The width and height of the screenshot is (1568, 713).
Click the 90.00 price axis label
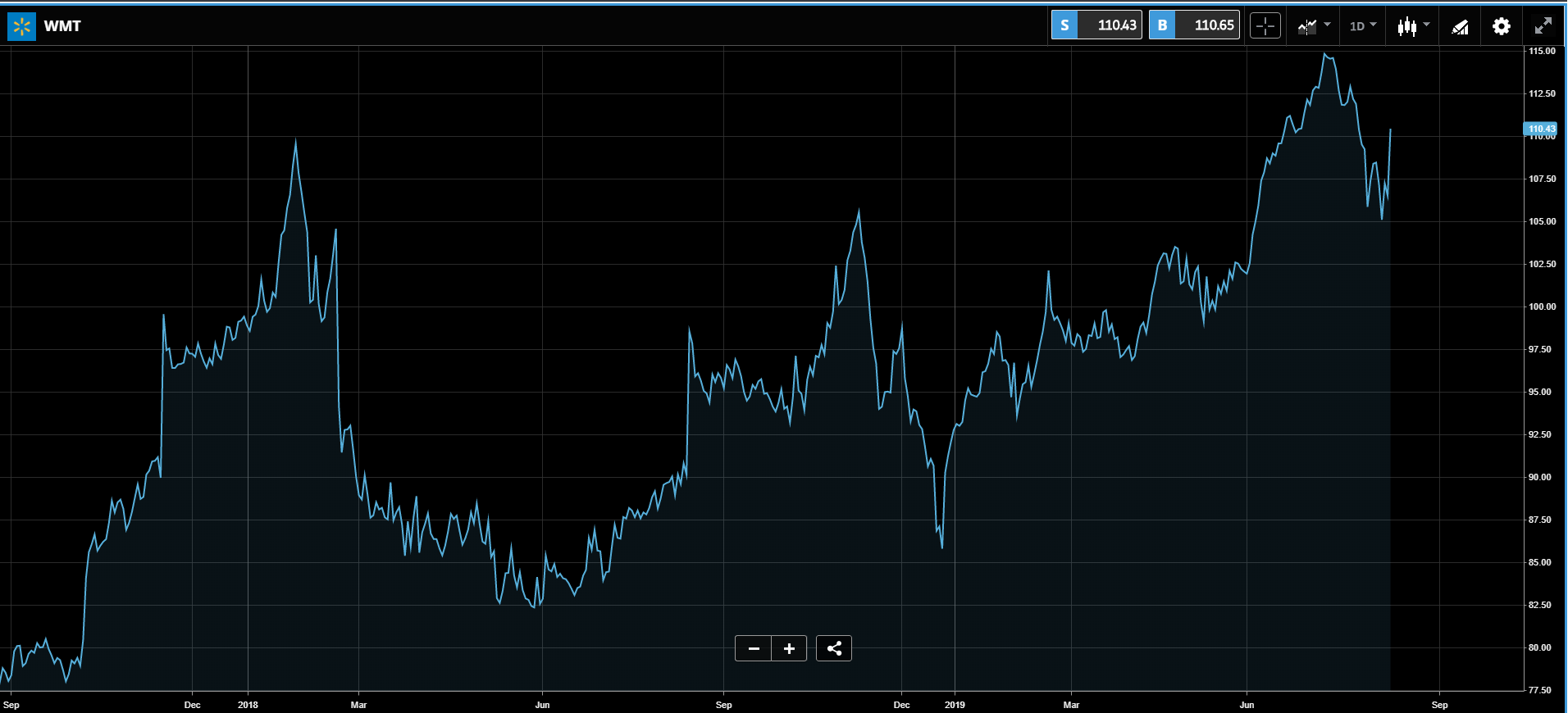tap(1540, 477)
